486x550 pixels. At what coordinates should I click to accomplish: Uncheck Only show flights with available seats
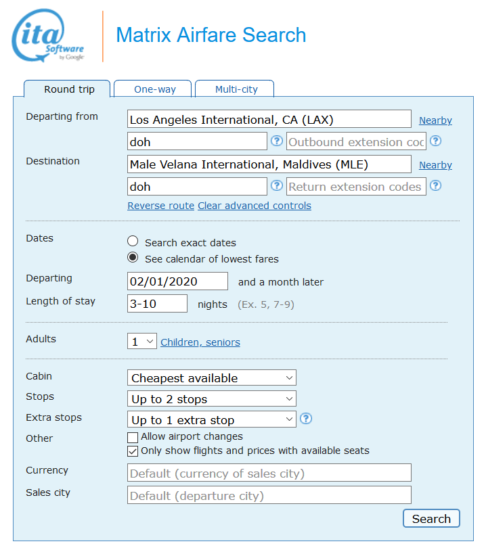[x=133, y=451]
